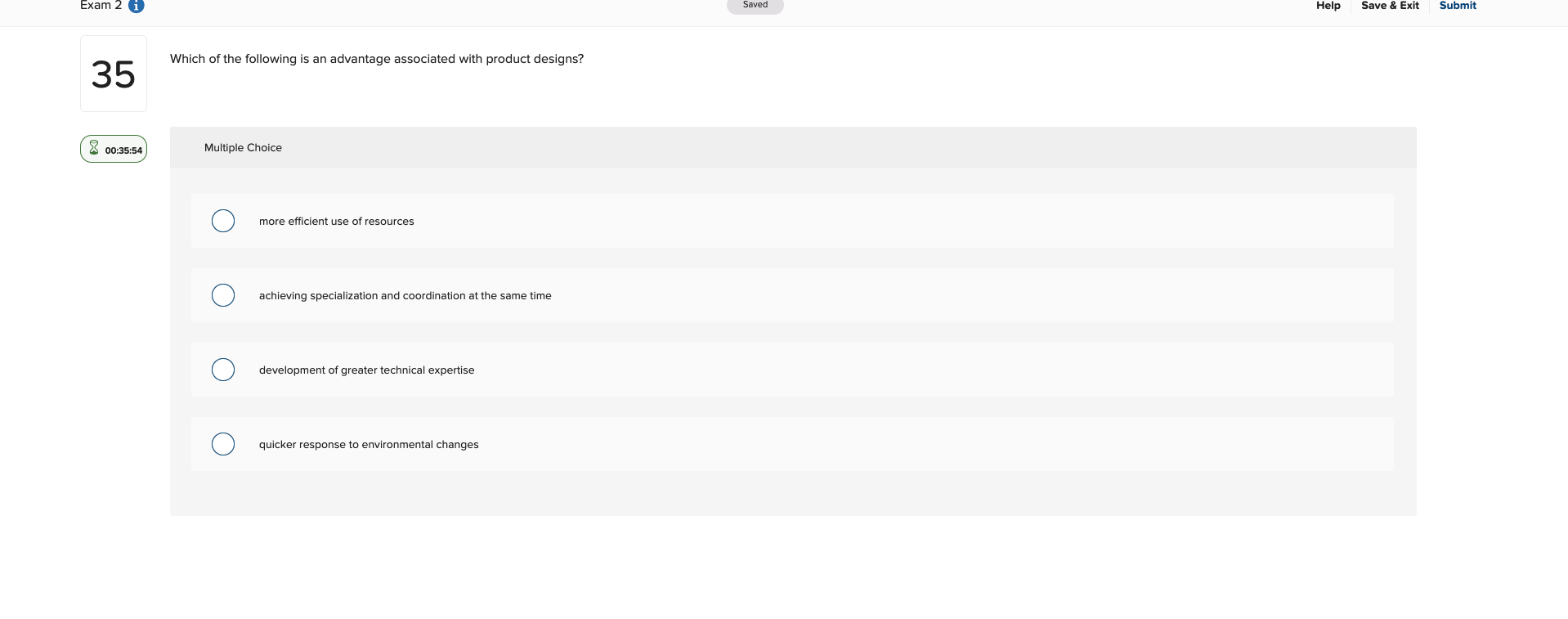Click the Saved status pill

754,5
